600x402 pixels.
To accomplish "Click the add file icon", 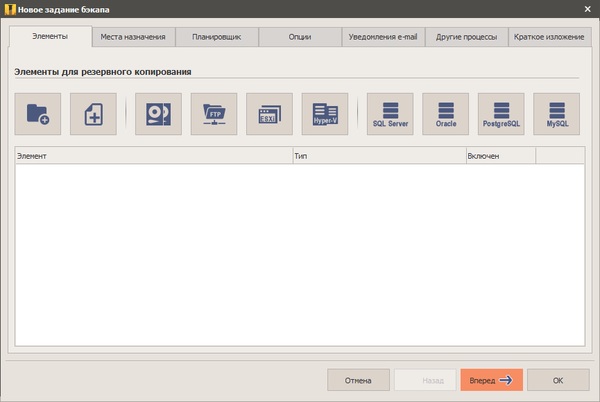I will pos(93,114).
